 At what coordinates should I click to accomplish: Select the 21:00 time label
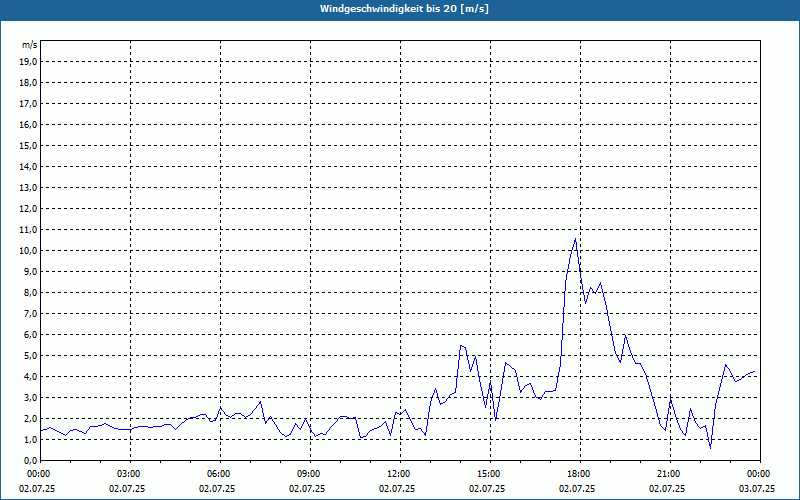coord(667,474)
